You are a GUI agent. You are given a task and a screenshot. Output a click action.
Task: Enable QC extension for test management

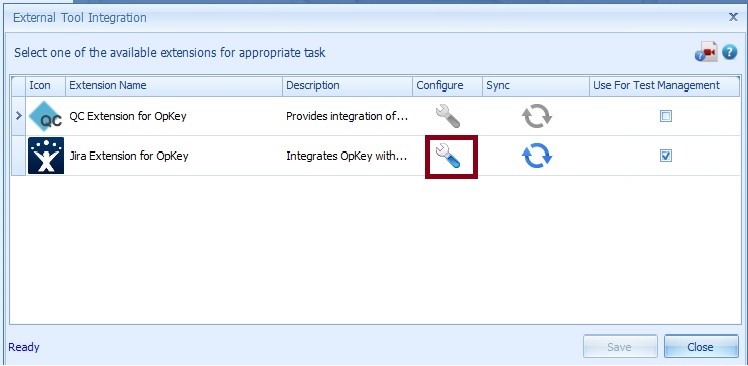pos(666,116)
